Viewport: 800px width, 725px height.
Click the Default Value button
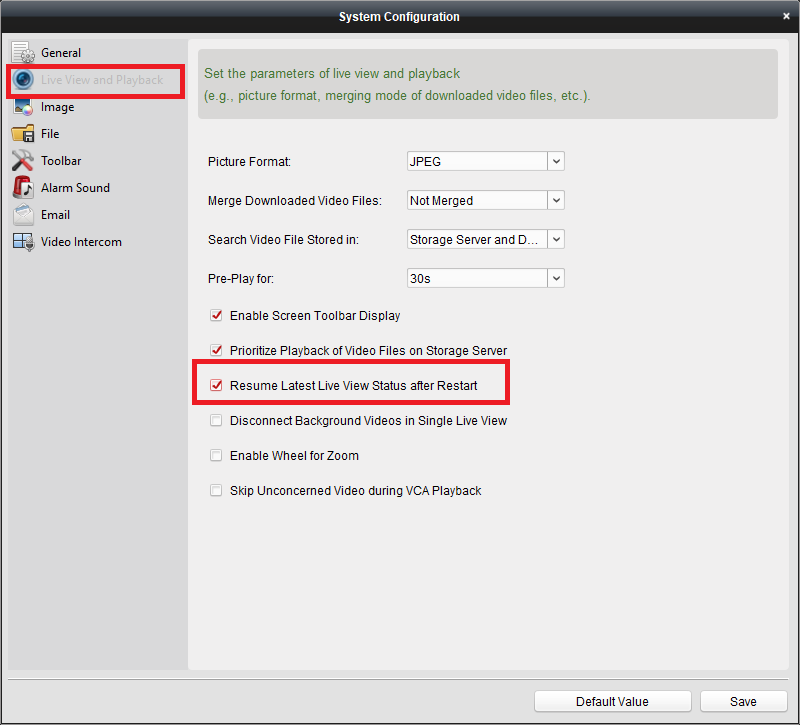[x=612, y=701]
